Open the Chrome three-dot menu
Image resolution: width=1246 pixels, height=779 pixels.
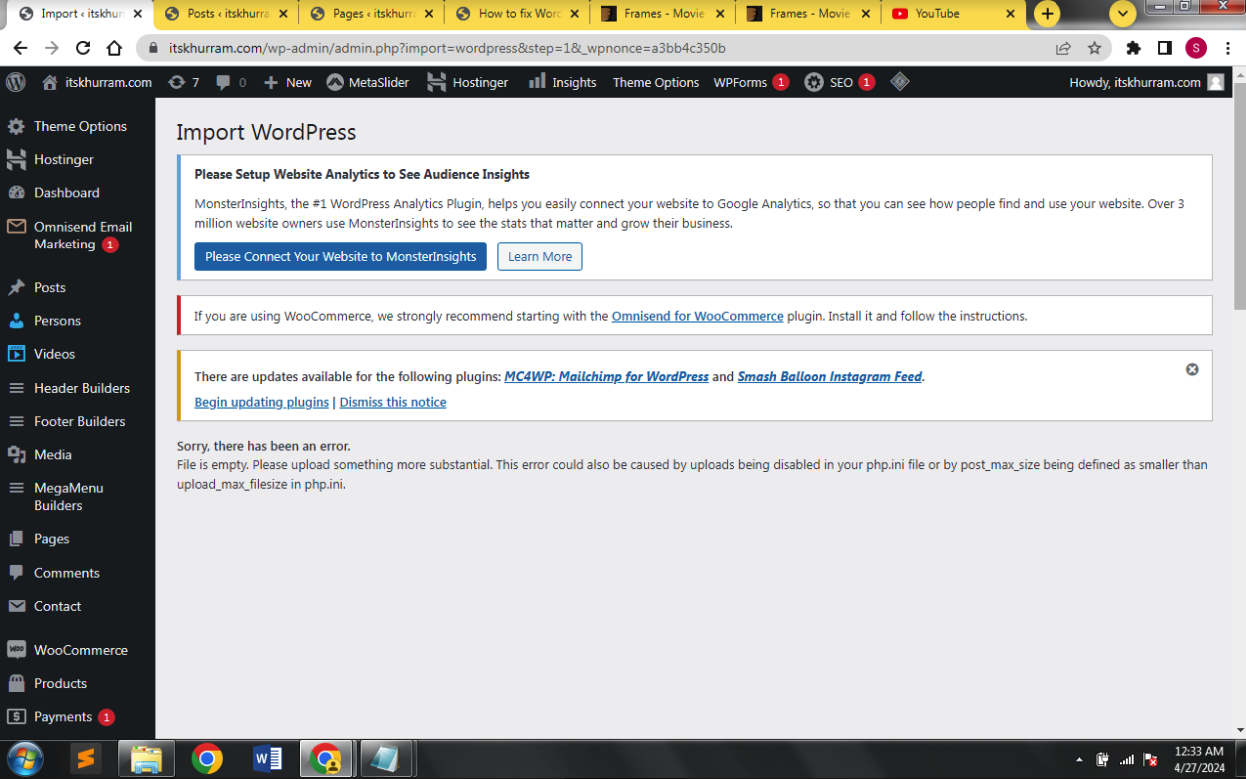[x=1227, y=48]
